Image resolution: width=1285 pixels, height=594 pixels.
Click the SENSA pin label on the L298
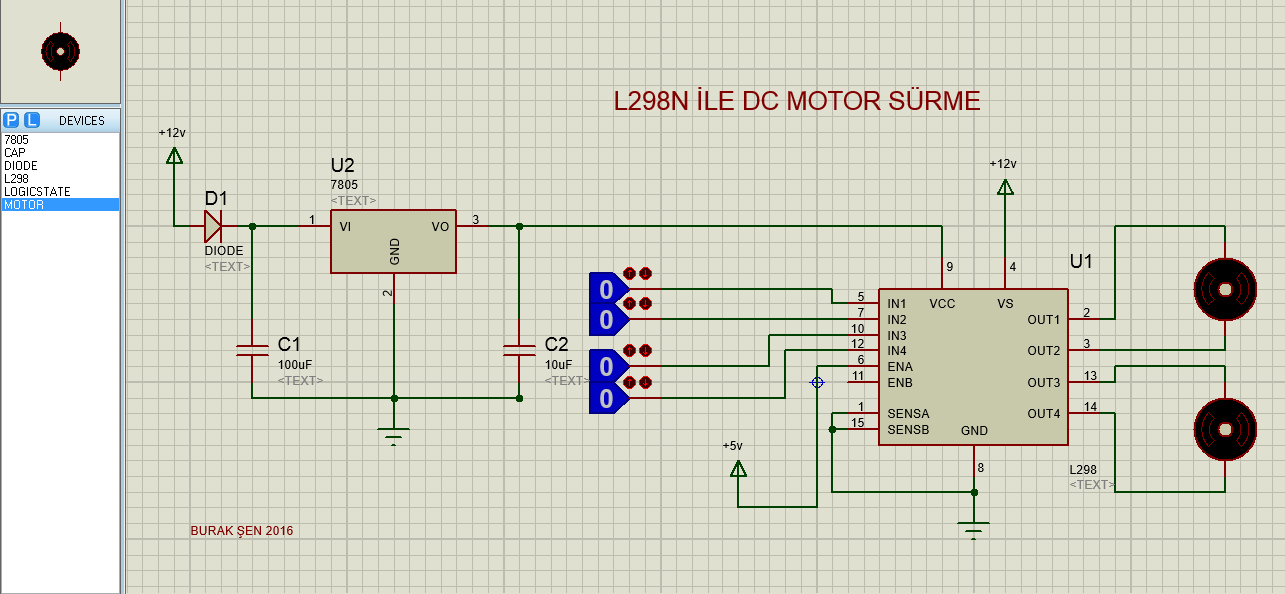pos(908,414)
